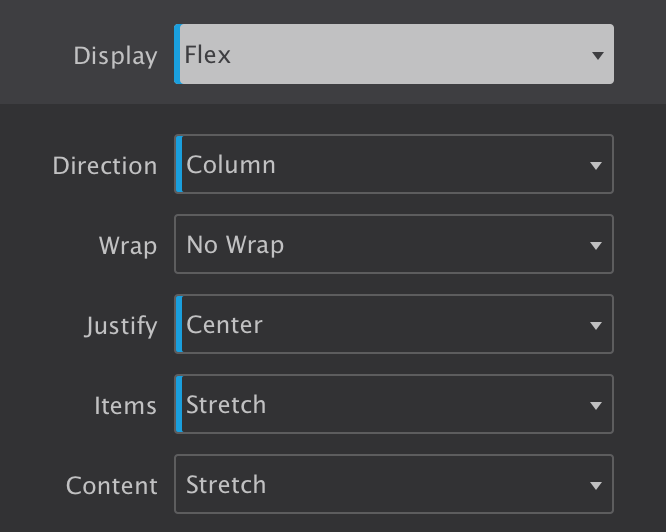
Task: Click the blue modified marker on Items
Action: 179,405
